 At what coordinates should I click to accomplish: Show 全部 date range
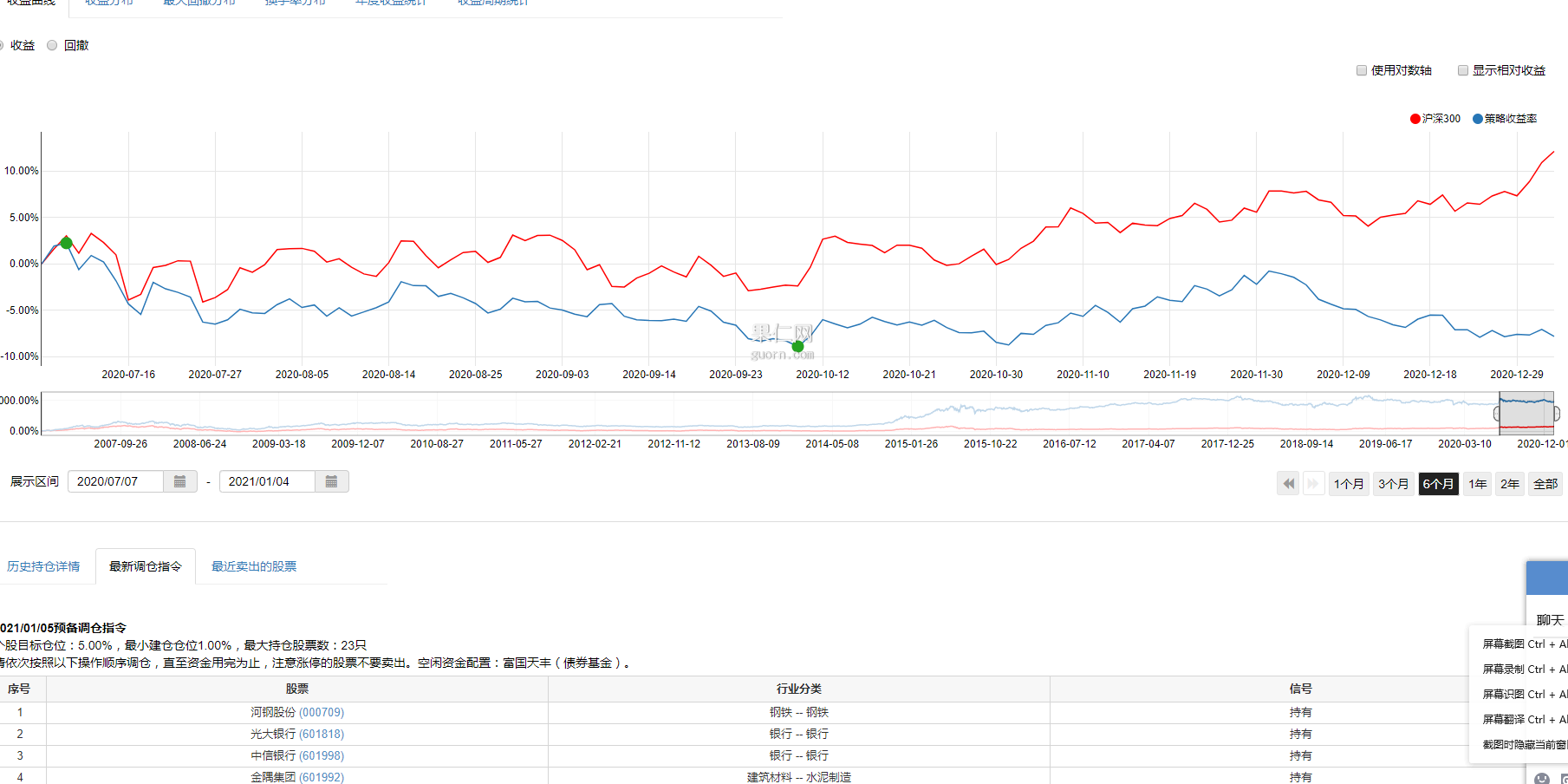(1545, 484)
